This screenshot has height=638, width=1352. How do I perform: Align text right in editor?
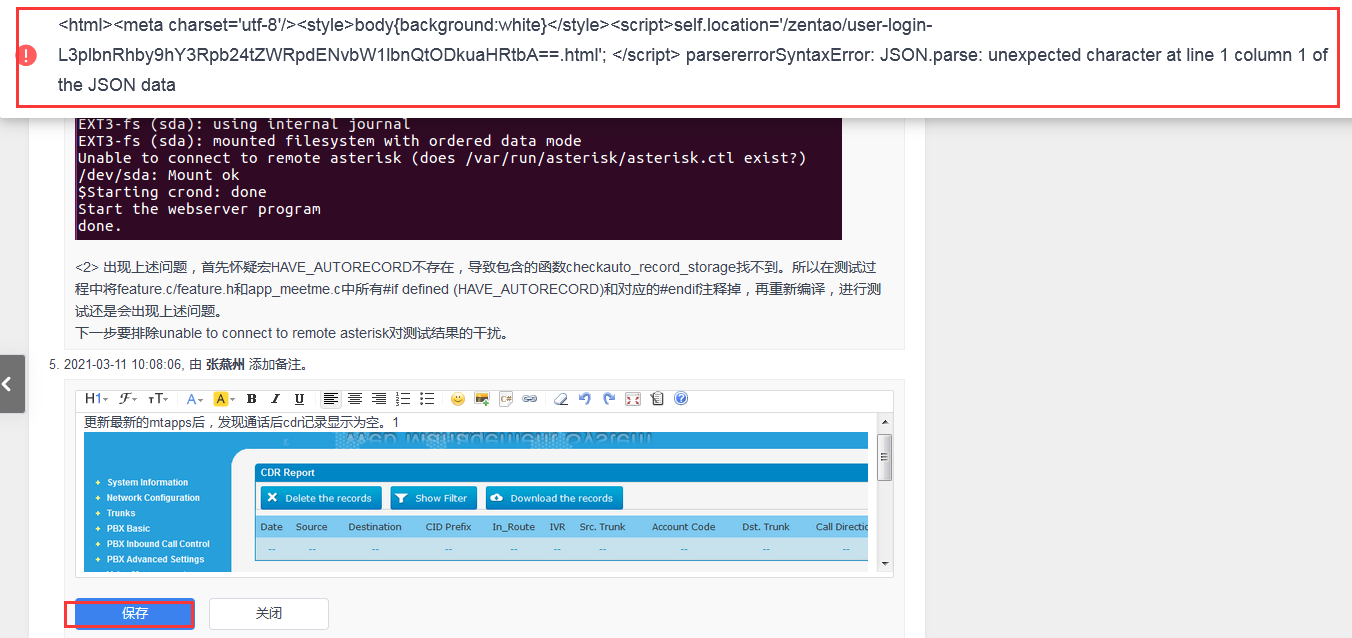pyautogui.click(x=379, y=399)
